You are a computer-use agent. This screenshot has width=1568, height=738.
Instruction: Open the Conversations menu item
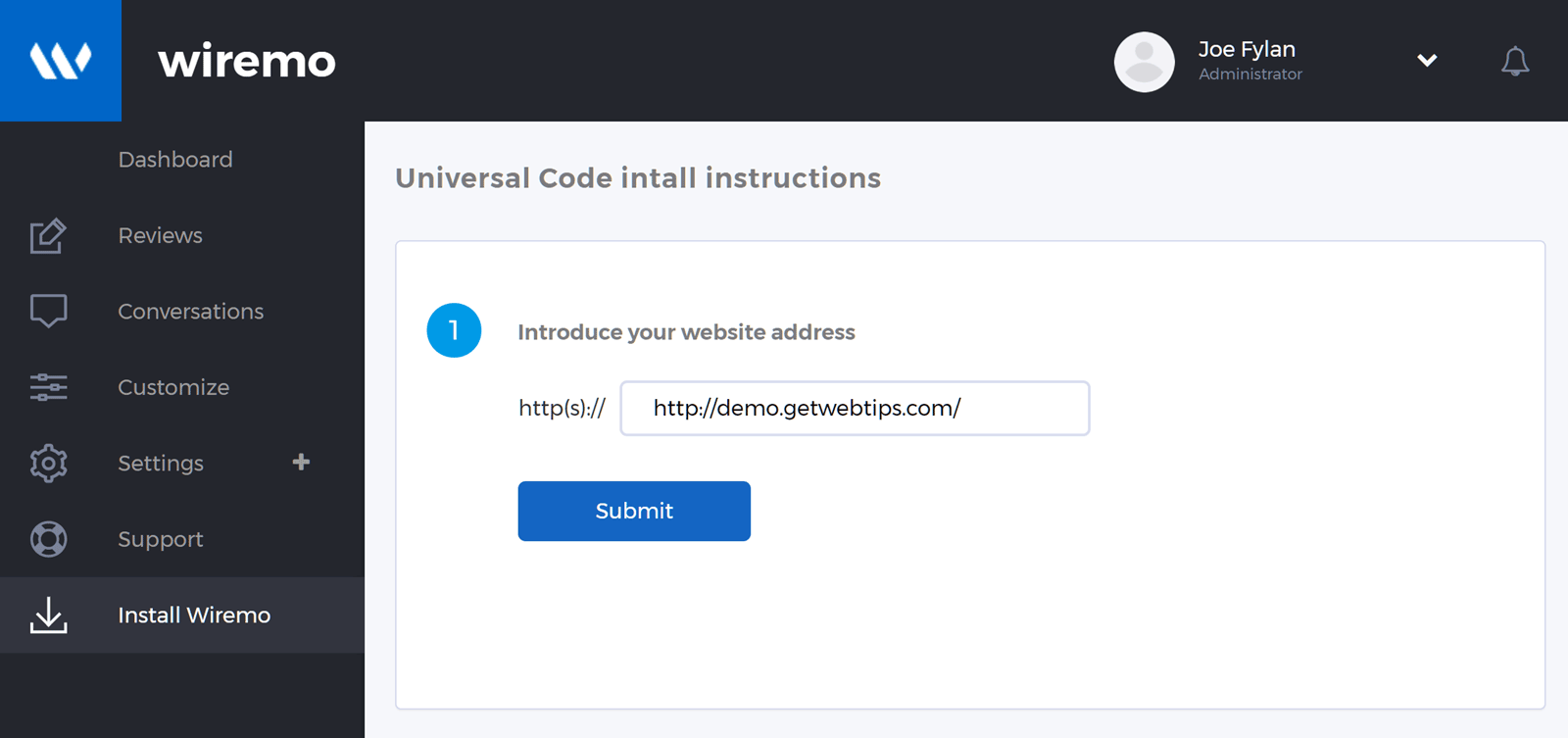pyautogui.click(x=190, y=312)
